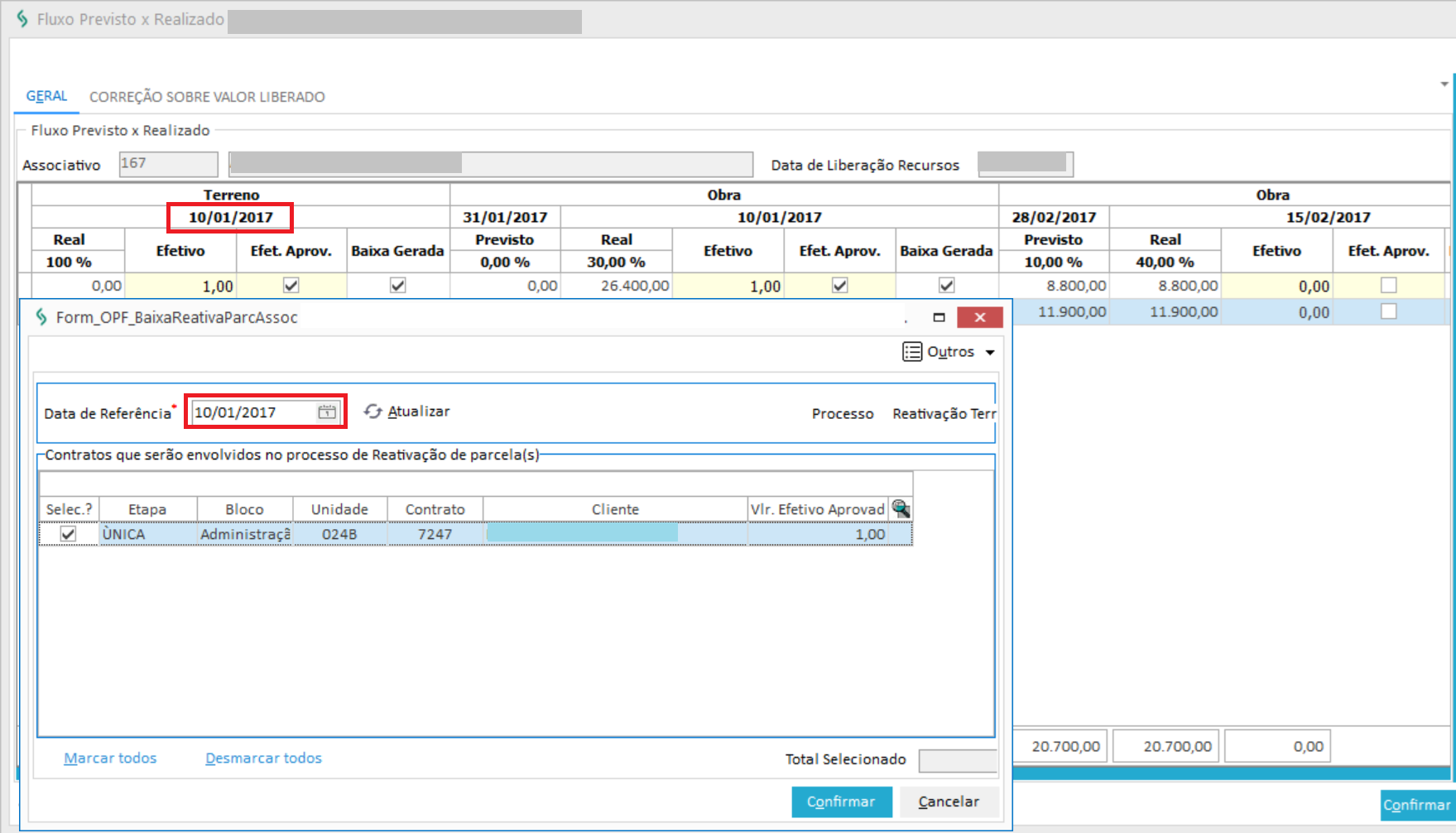1456x833 pixels.
Task: Close the Form_OPF_BaixaReativaParcAssoc dialog
Action: coord(979,317)
